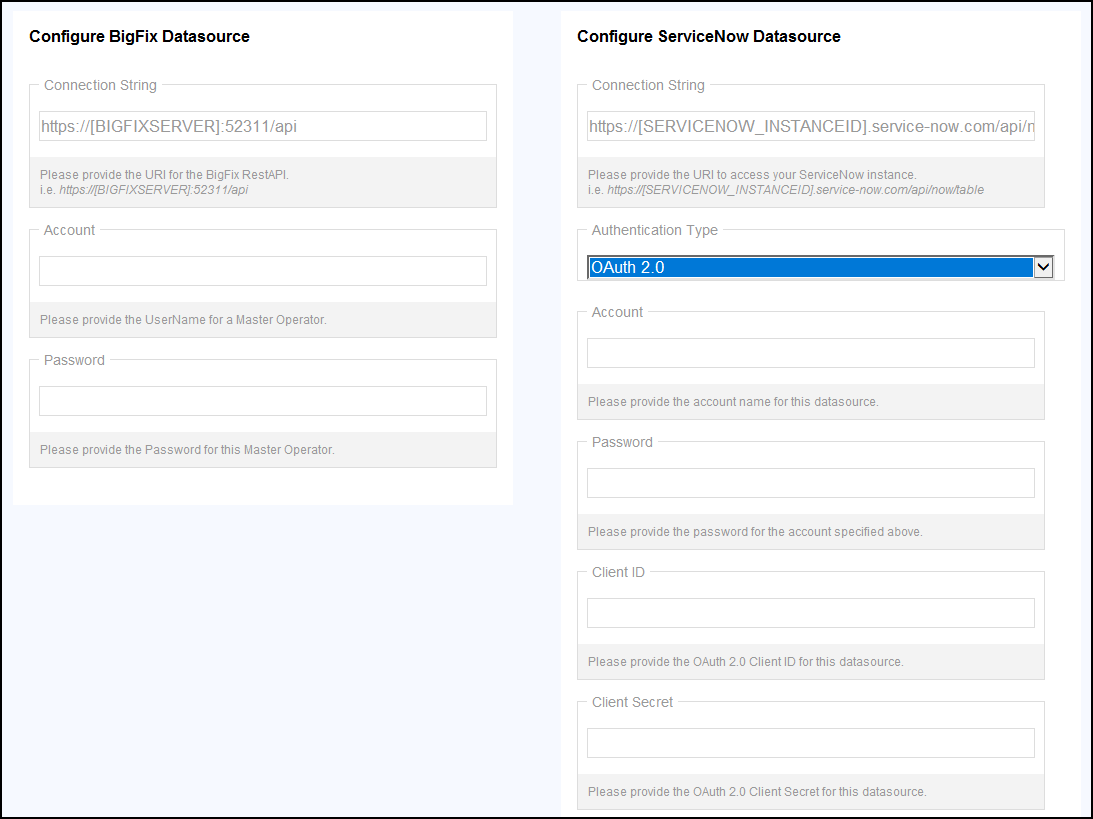Screen dimensions: 1093x819
Task: Click the ServiceNow Connection String field
Action: tap(811, 126)
